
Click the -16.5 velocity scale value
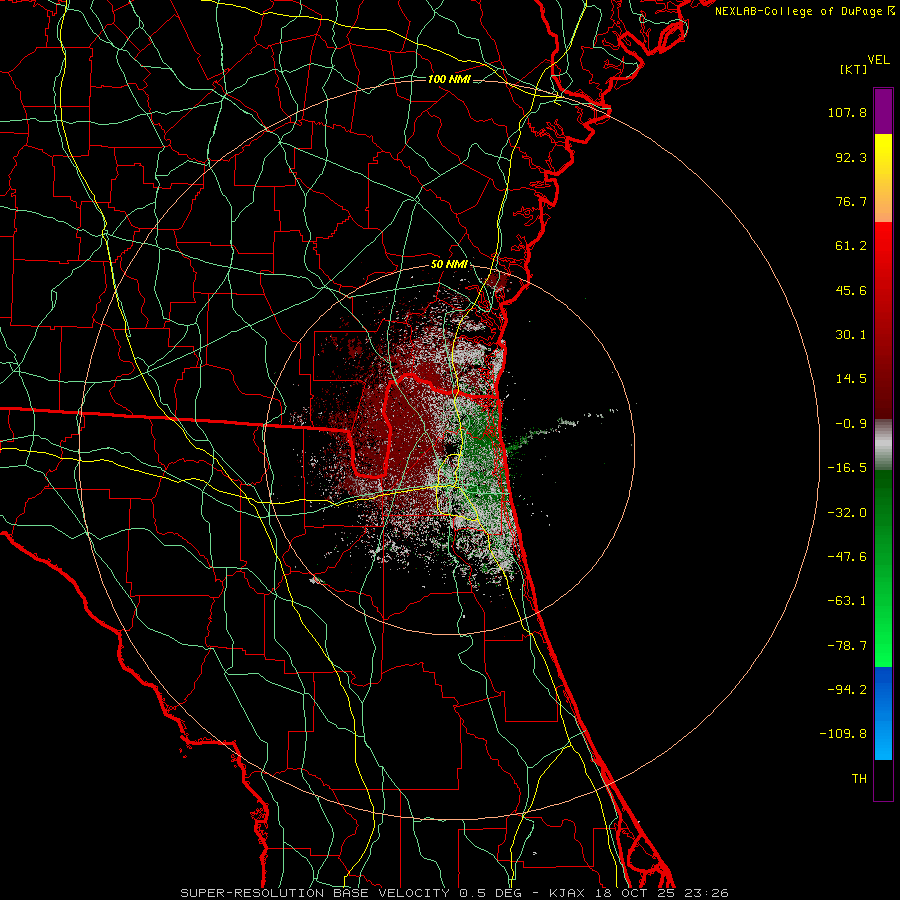pos(847,468)
